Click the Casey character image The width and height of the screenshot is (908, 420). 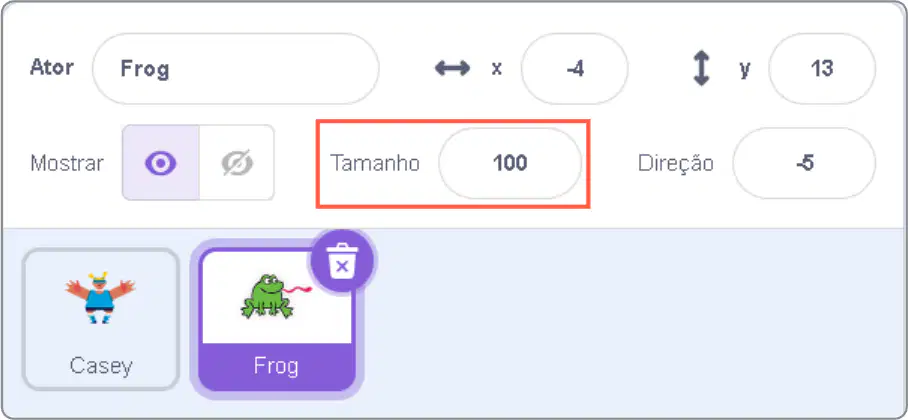(x=100, y=298)
